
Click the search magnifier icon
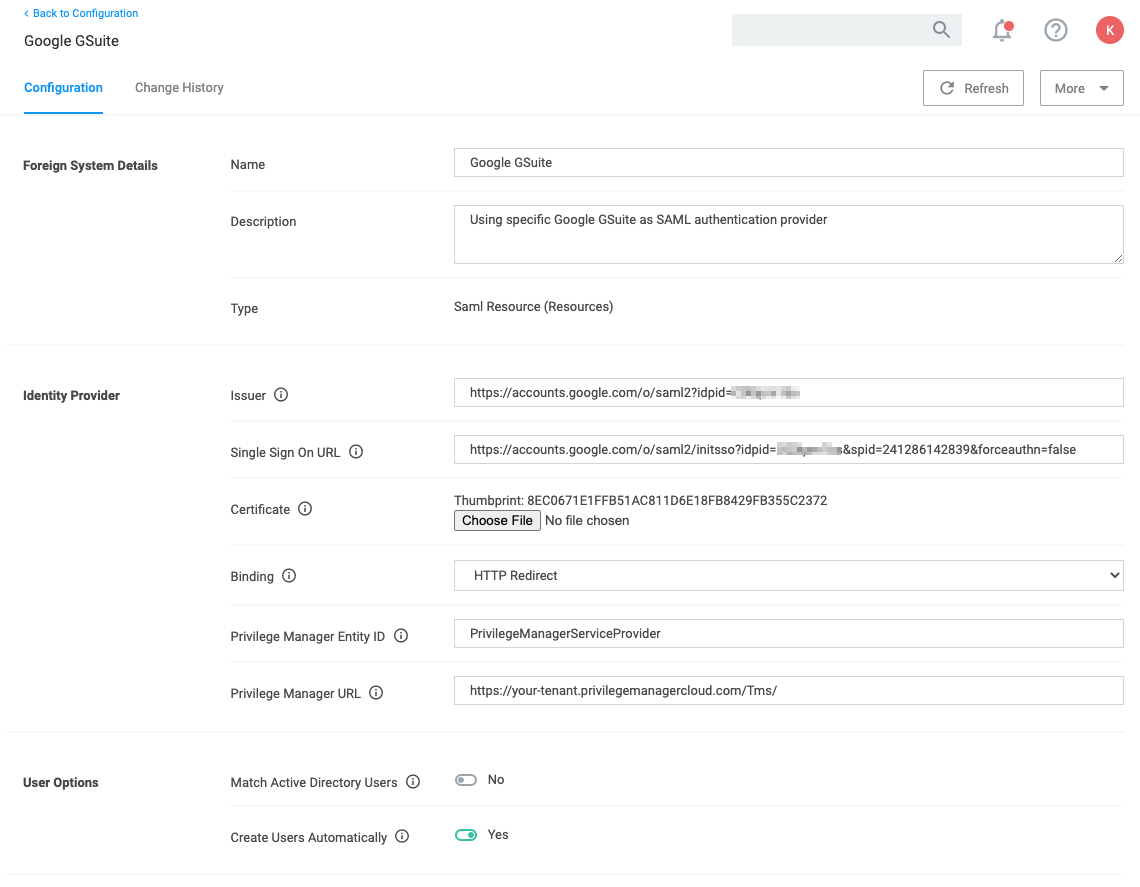(x=941, y=30)
